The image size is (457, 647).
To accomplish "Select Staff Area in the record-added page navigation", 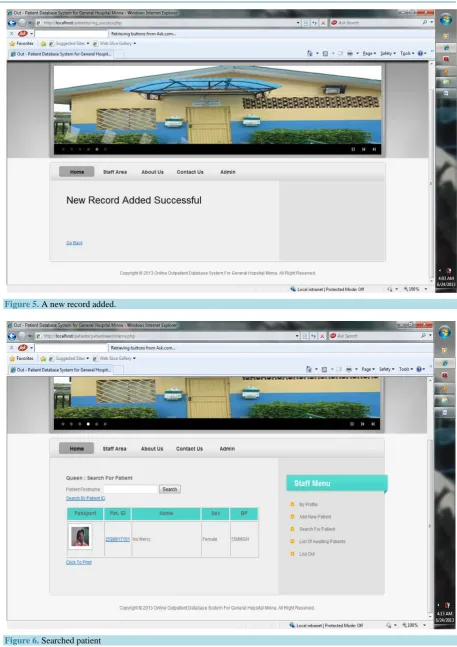I will [x=115, y=172].
